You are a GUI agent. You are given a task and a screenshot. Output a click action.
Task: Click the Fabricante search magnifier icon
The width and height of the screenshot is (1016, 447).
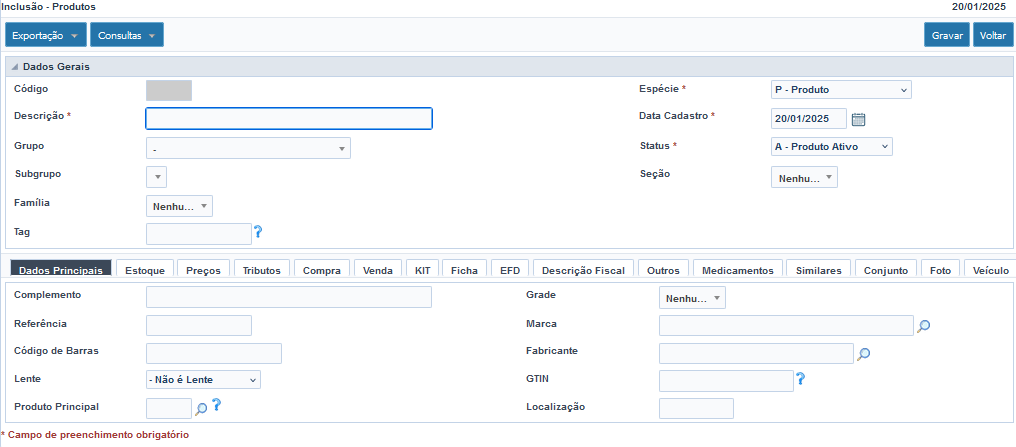tap(864, 353)
